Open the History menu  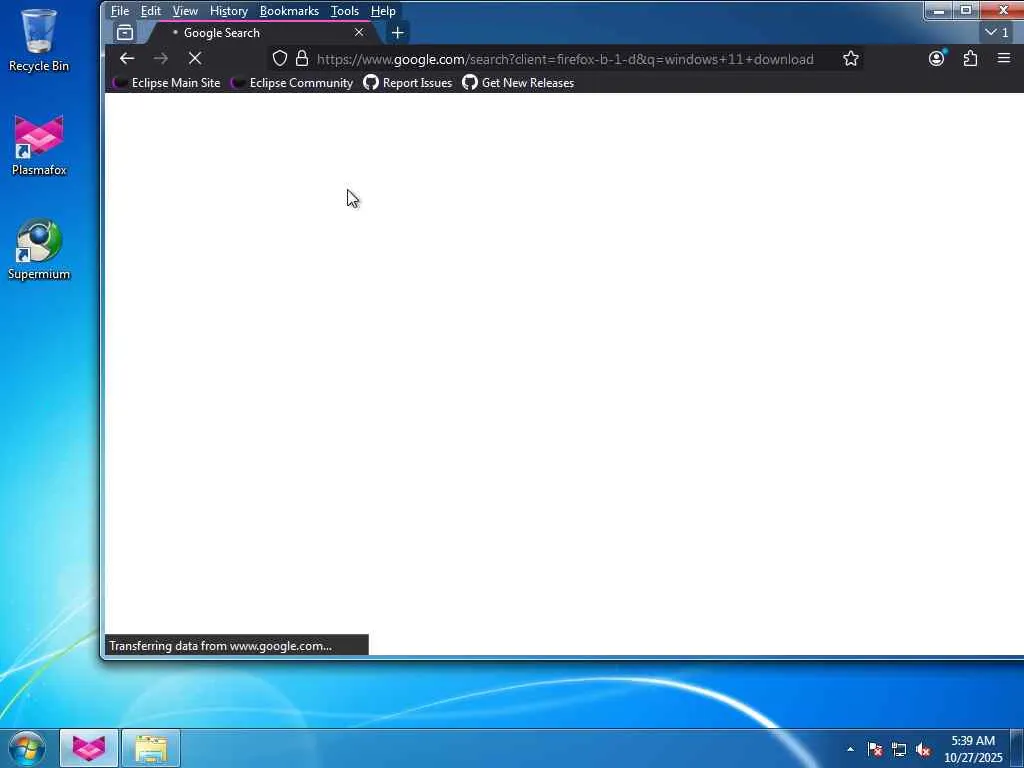[229, 11]
